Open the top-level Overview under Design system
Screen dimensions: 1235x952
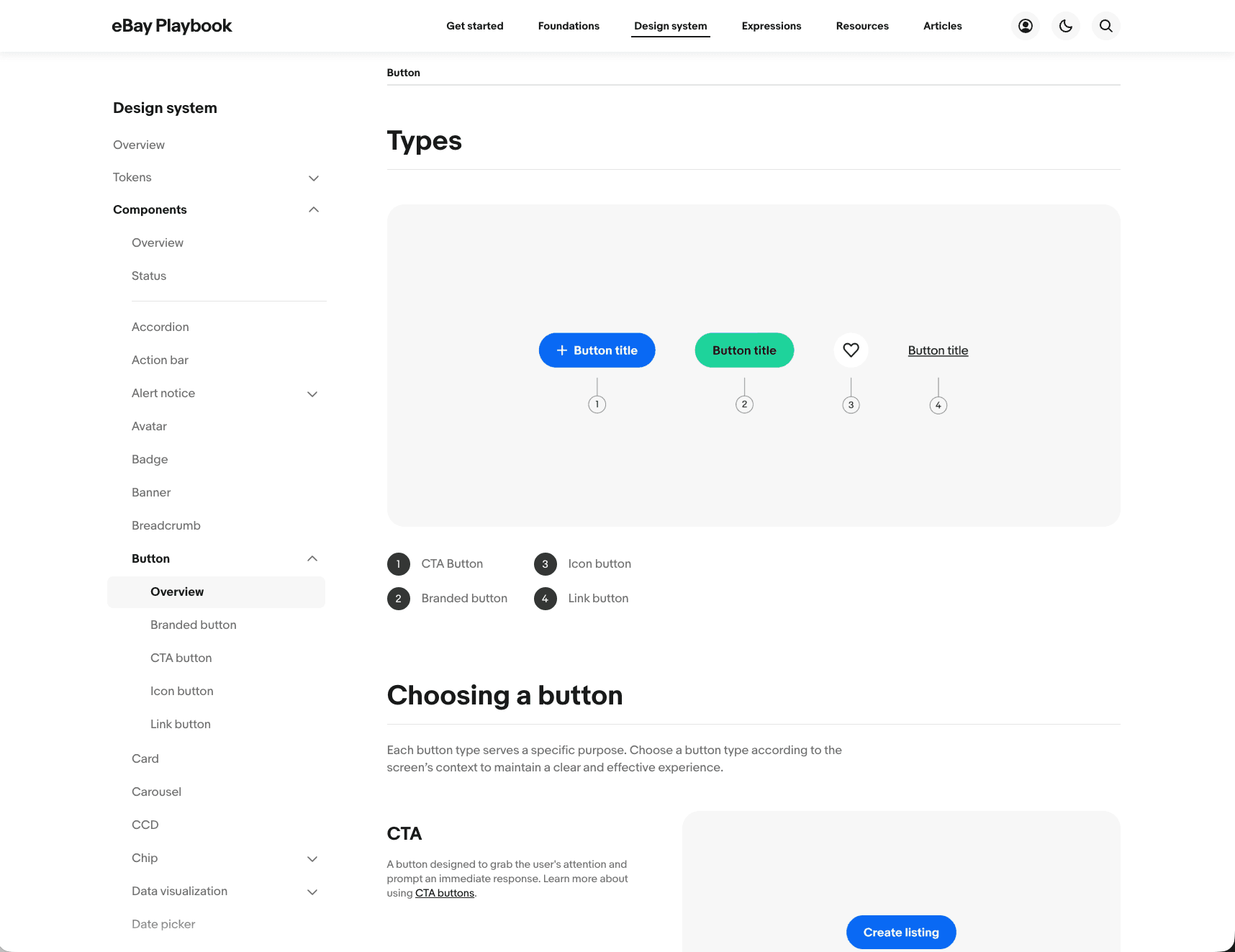[x=139, y=145]
